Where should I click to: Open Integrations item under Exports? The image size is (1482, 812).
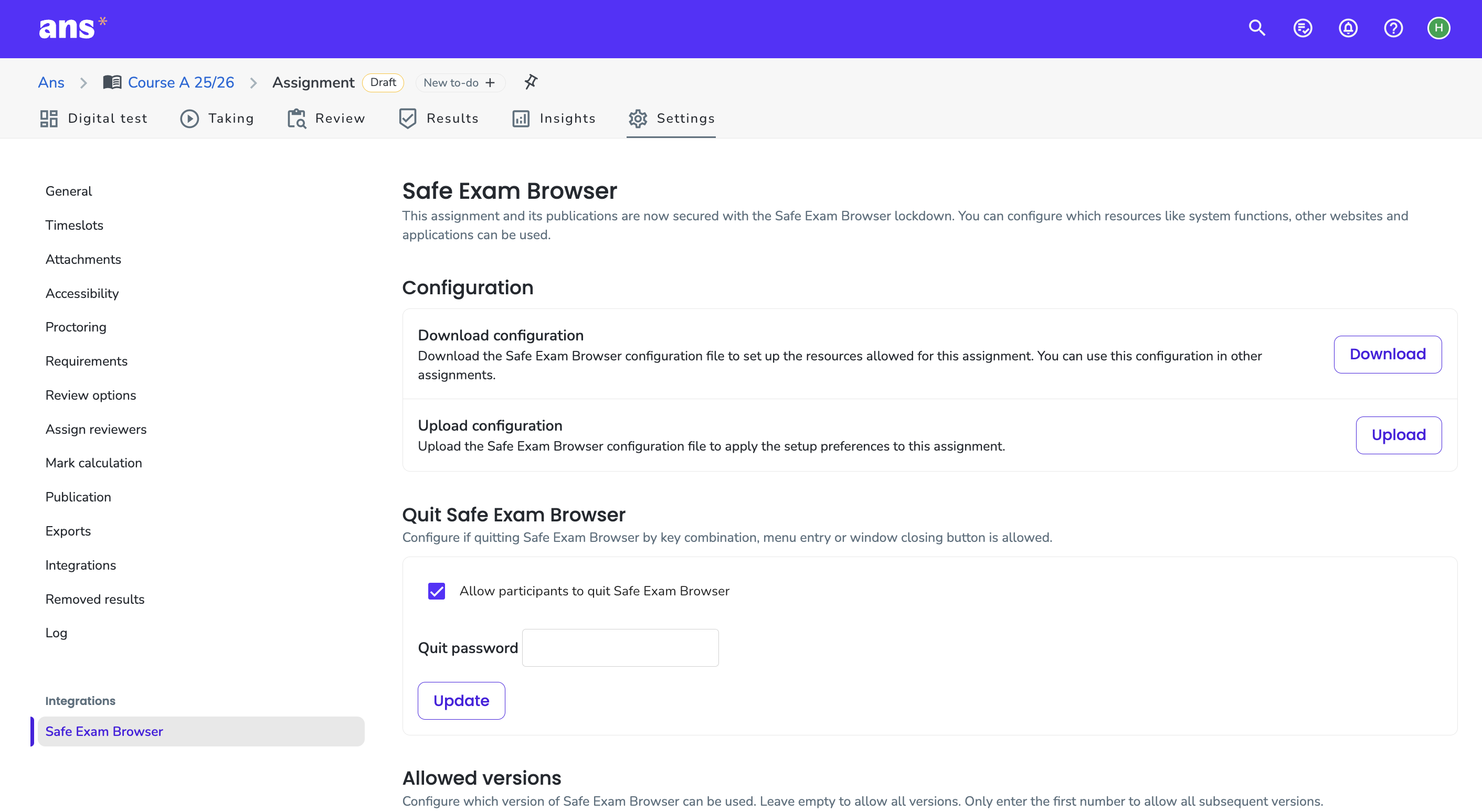point(80,565)
